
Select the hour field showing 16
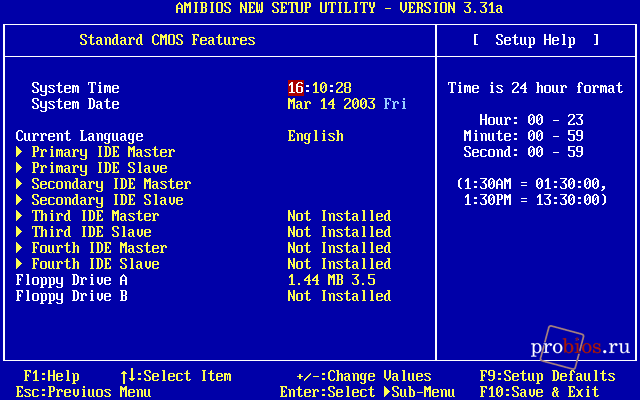click(x=296, y=88)
